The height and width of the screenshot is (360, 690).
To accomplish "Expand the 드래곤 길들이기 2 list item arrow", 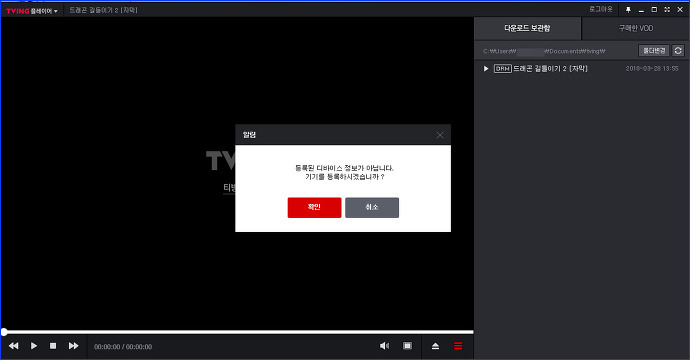I will (x=486, y=69).
